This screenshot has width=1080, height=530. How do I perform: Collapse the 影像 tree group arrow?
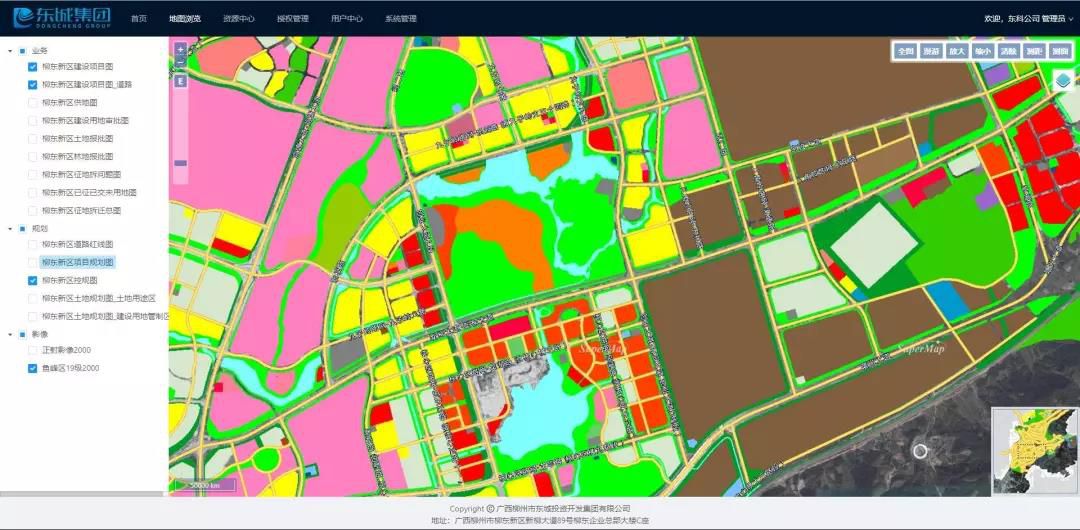click(9, 334)
